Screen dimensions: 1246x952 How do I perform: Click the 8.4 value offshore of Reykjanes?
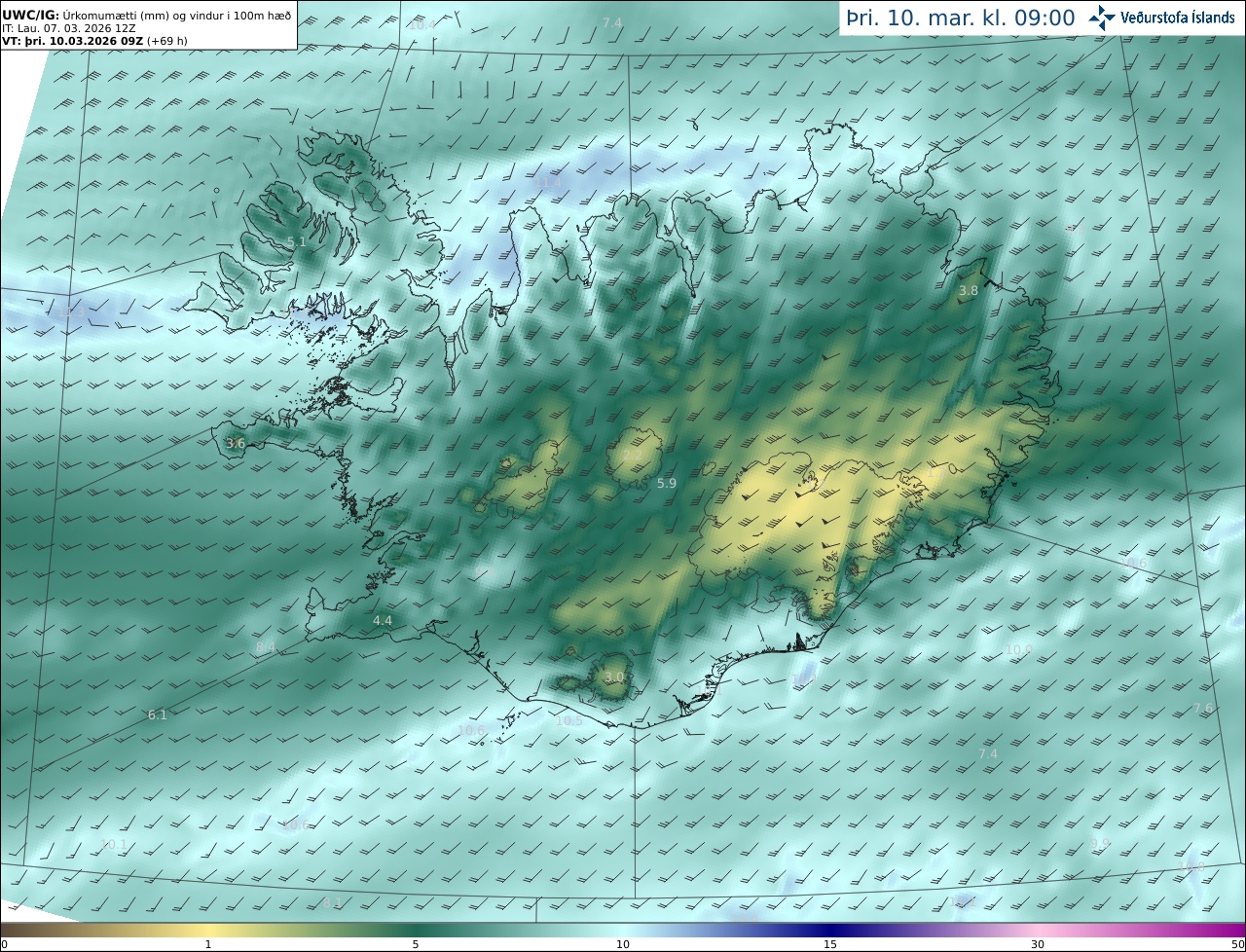[266, 646]
